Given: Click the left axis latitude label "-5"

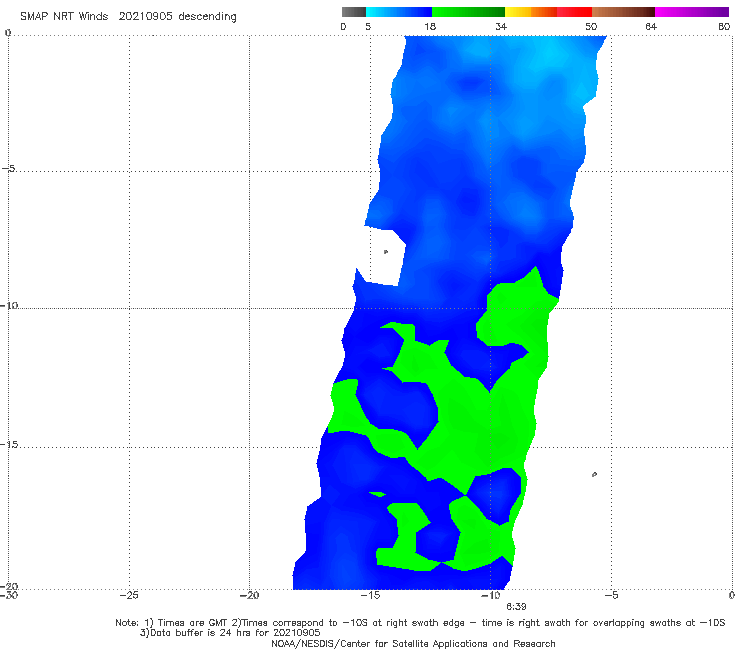Looking at the screenshot, I should pyautogui.click(x=9, y=169).
